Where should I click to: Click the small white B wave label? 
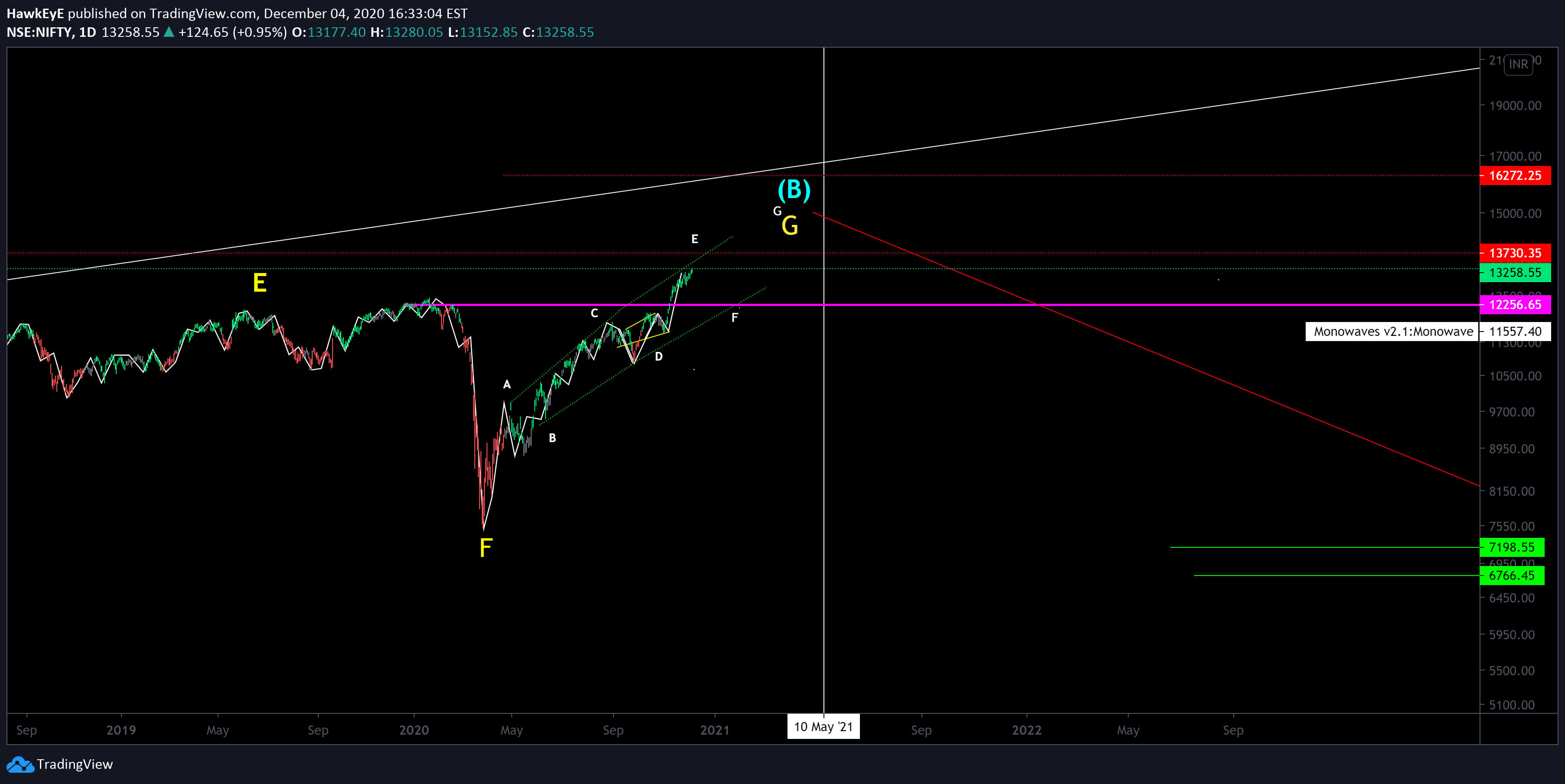pos(552,438)
